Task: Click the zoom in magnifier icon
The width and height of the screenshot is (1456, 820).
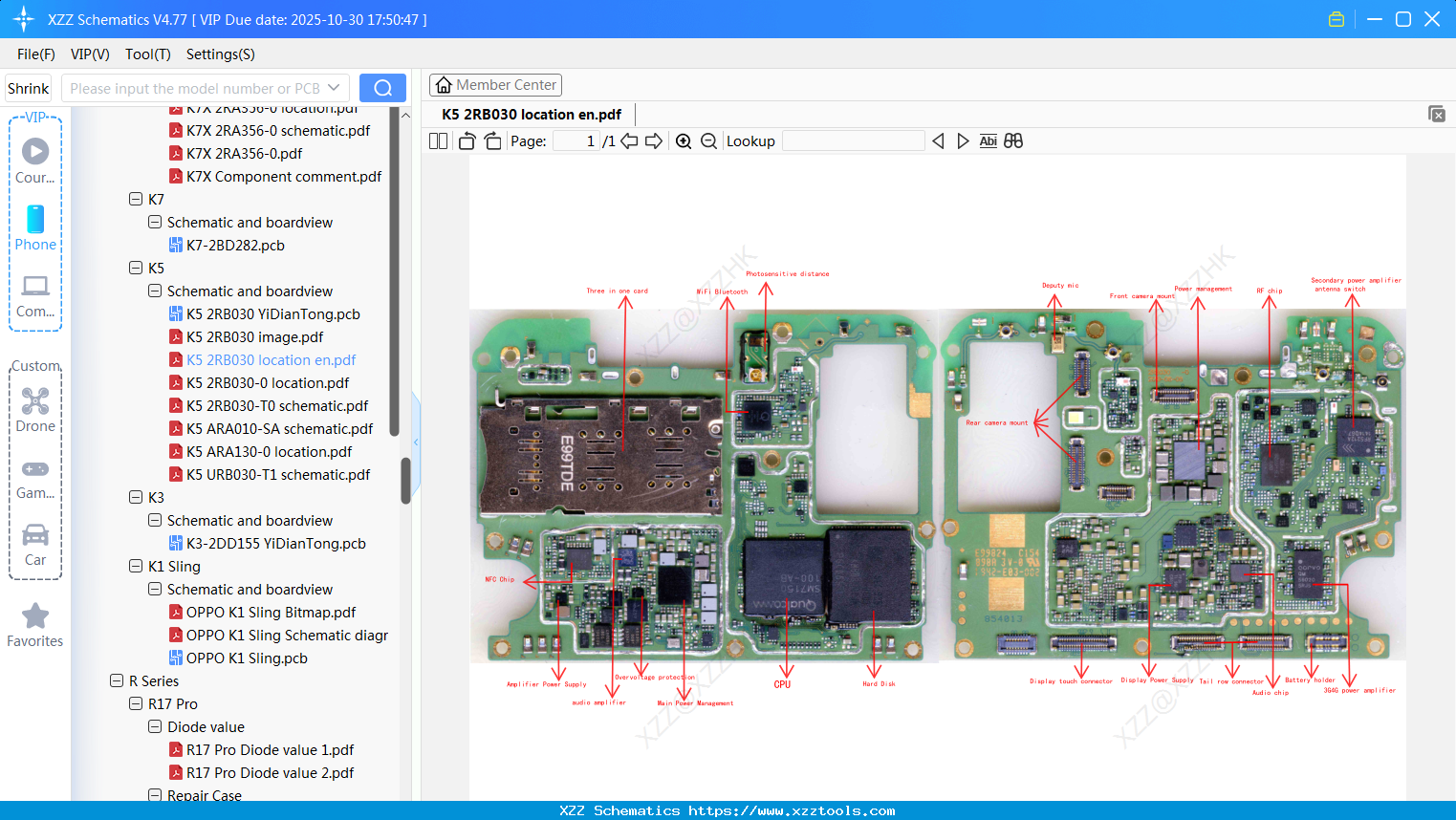Action: tap(684, 141)
